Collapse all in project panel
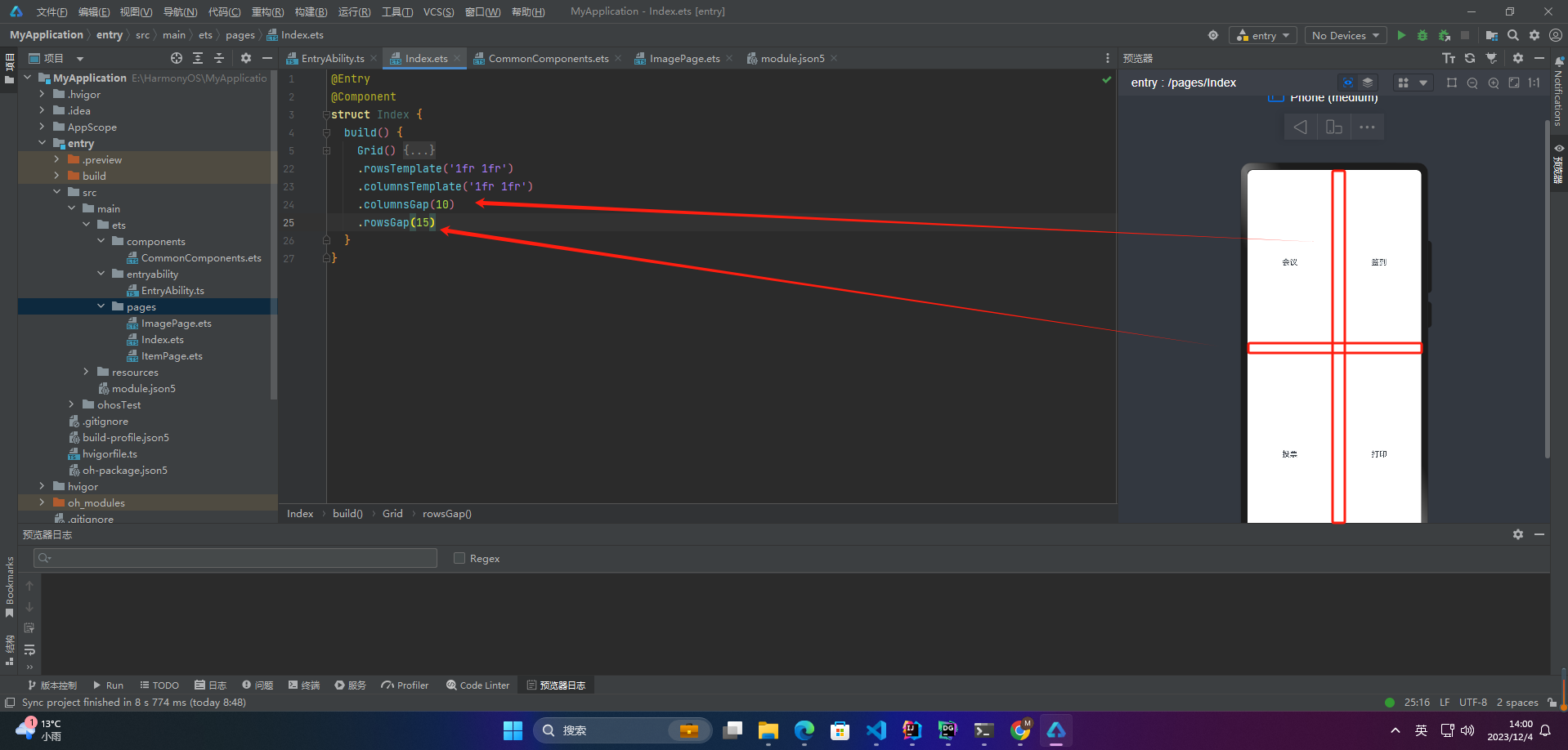Screen dimensions: 1568x750 (x=219, y=58)
